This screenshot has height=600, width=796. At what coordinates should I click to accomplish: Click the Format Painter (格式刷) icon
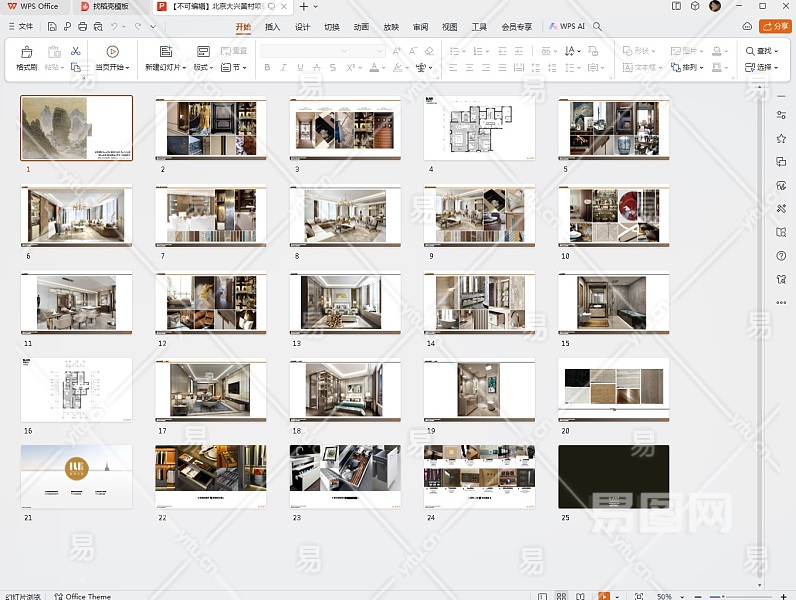pyautogui.click(x=26, y=52)
